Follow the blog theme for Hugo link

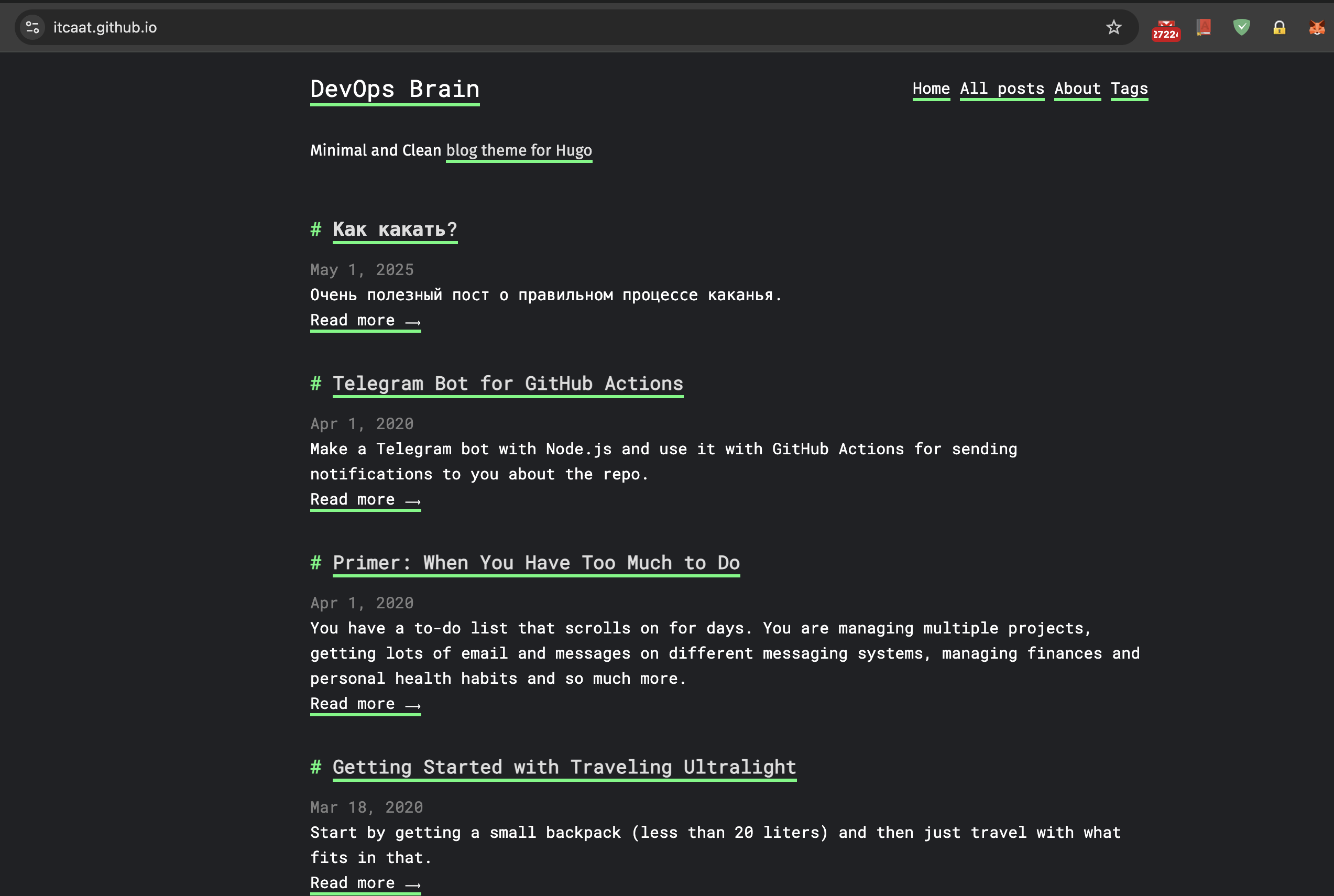pos(518,150)
